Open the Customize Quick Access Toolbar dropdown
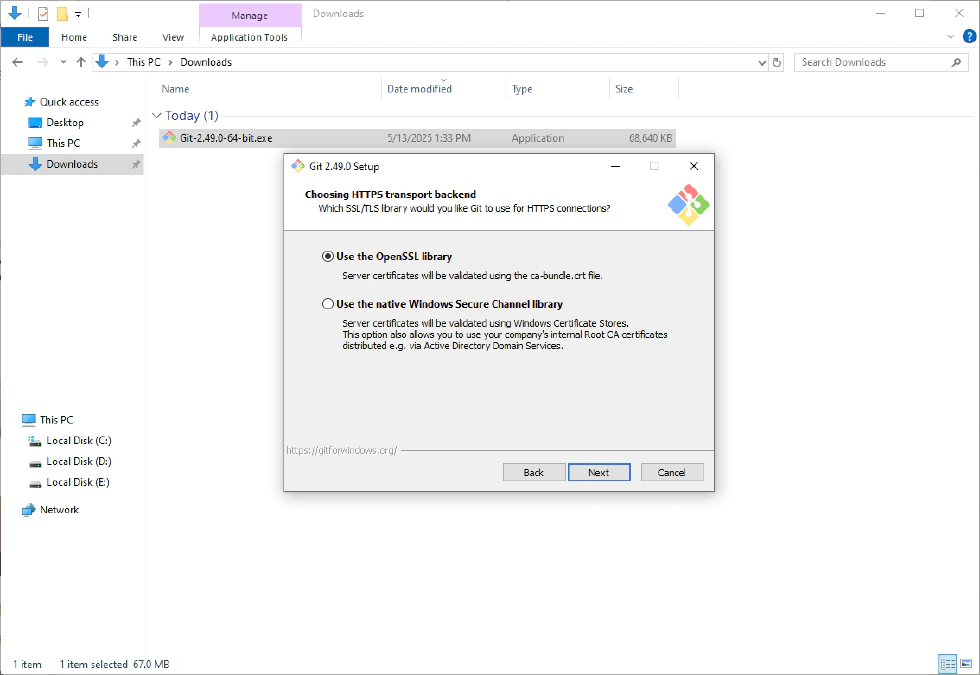The height and width of the screenshot is (675, 980). tap(78, 14)
